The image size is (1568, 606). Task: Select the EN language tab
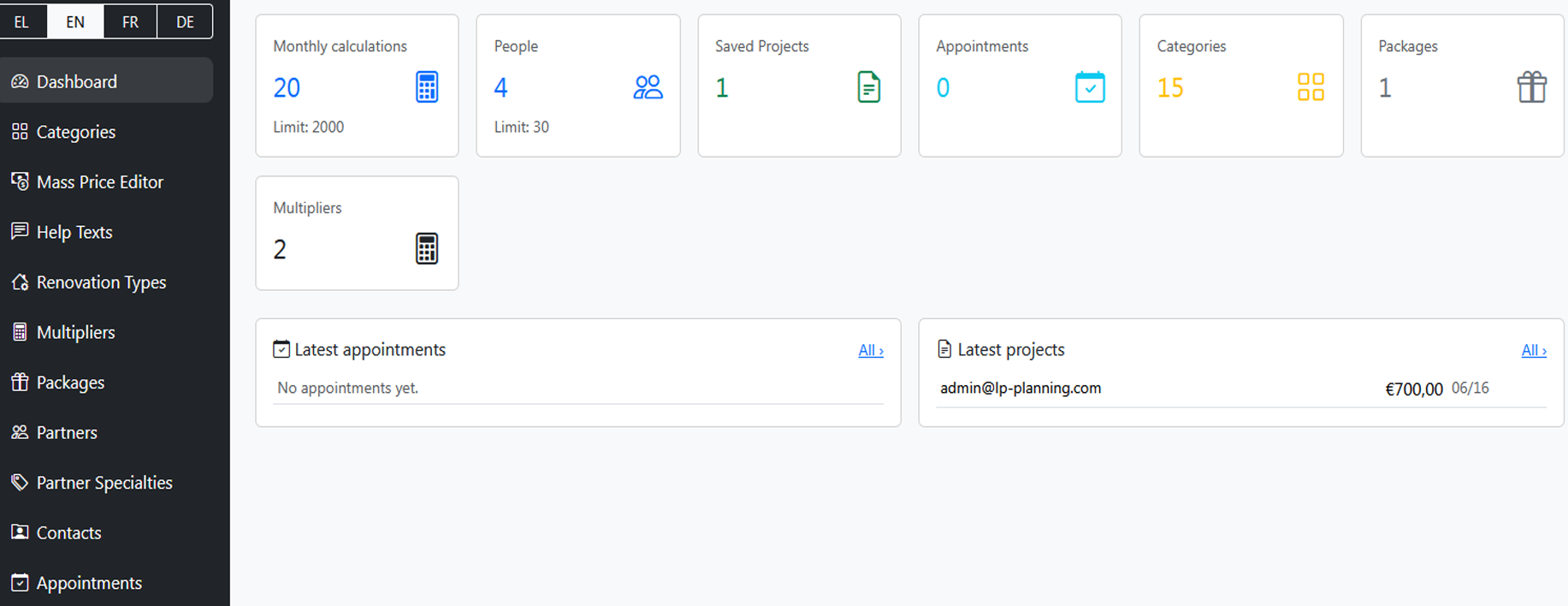coord(75,21)
